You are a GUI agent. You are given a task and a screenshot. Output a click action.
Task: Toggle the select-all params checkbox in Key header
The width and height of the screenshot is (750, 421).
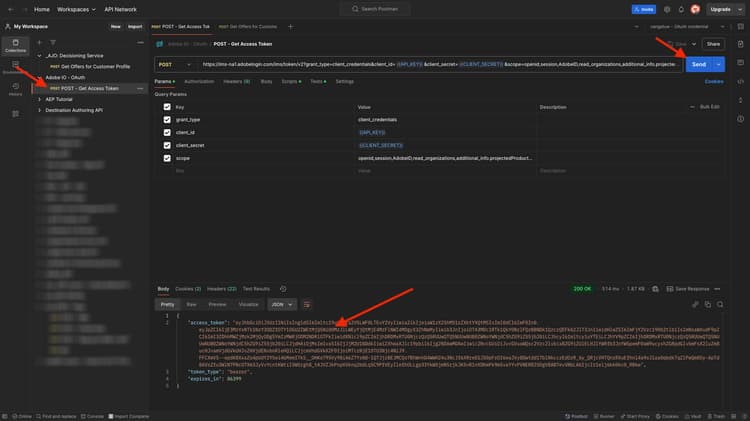[167, 107]
